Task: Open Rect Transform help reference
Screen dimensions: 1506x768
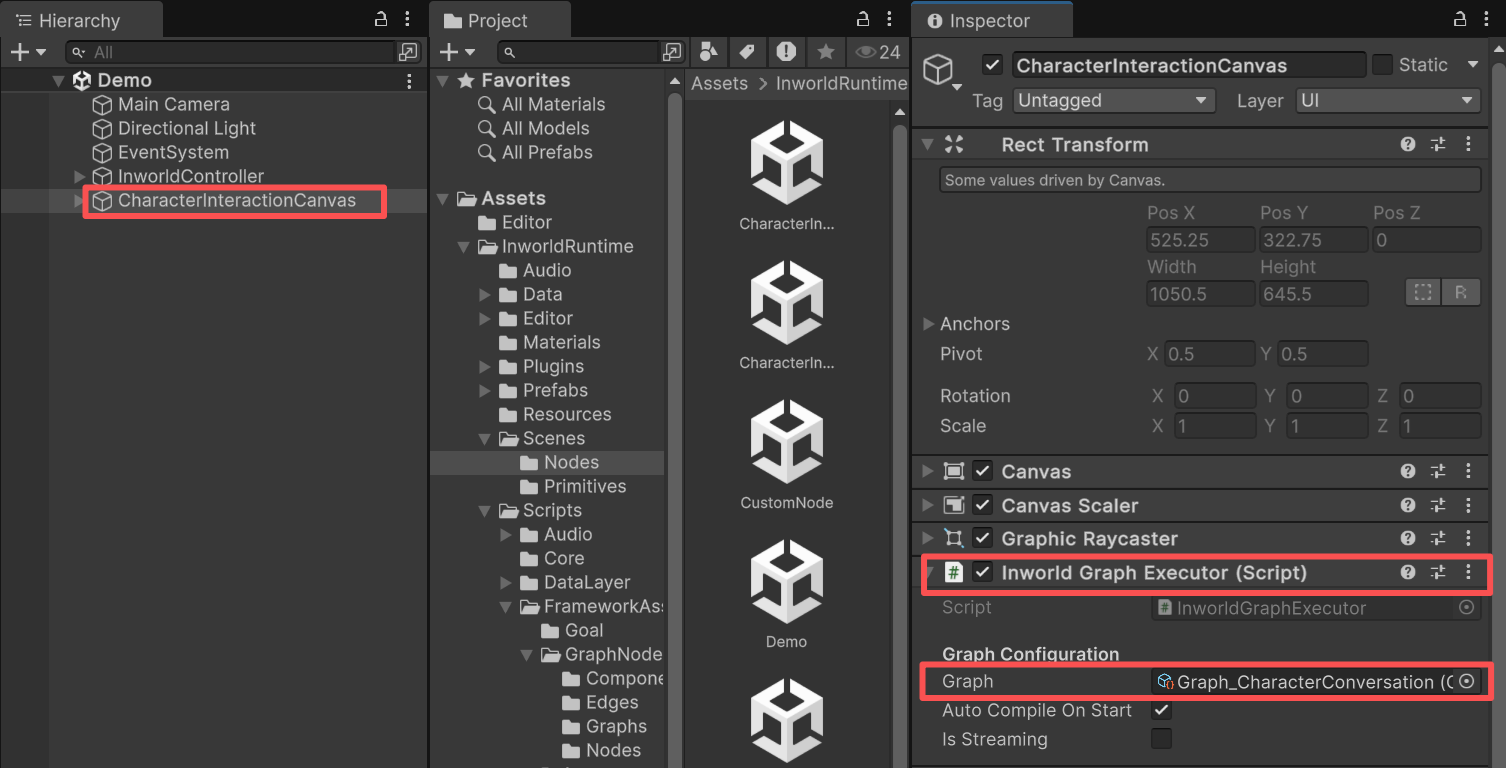Action: 1408,145
